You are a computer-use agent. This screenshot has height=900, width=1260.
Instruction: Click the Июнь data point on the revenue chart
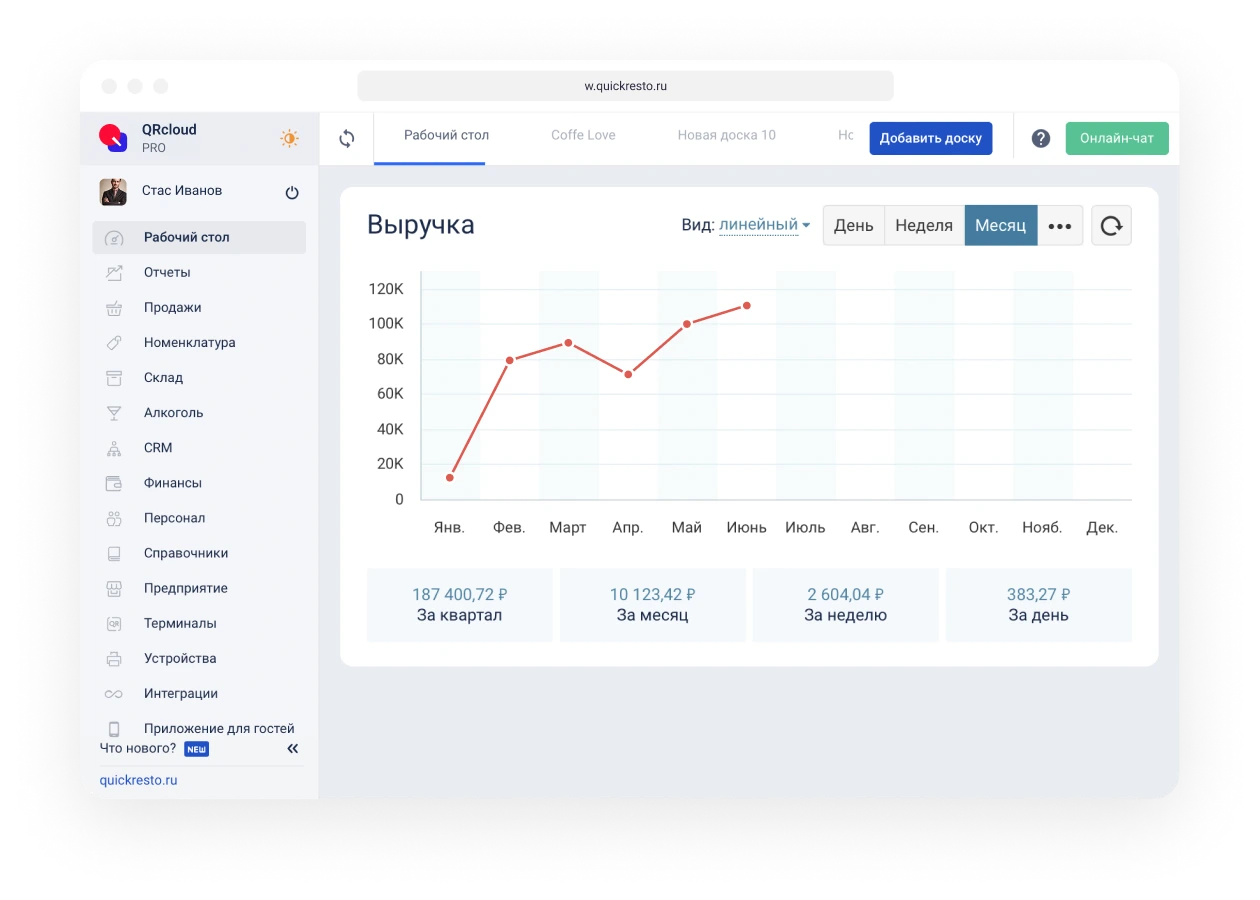746,306
